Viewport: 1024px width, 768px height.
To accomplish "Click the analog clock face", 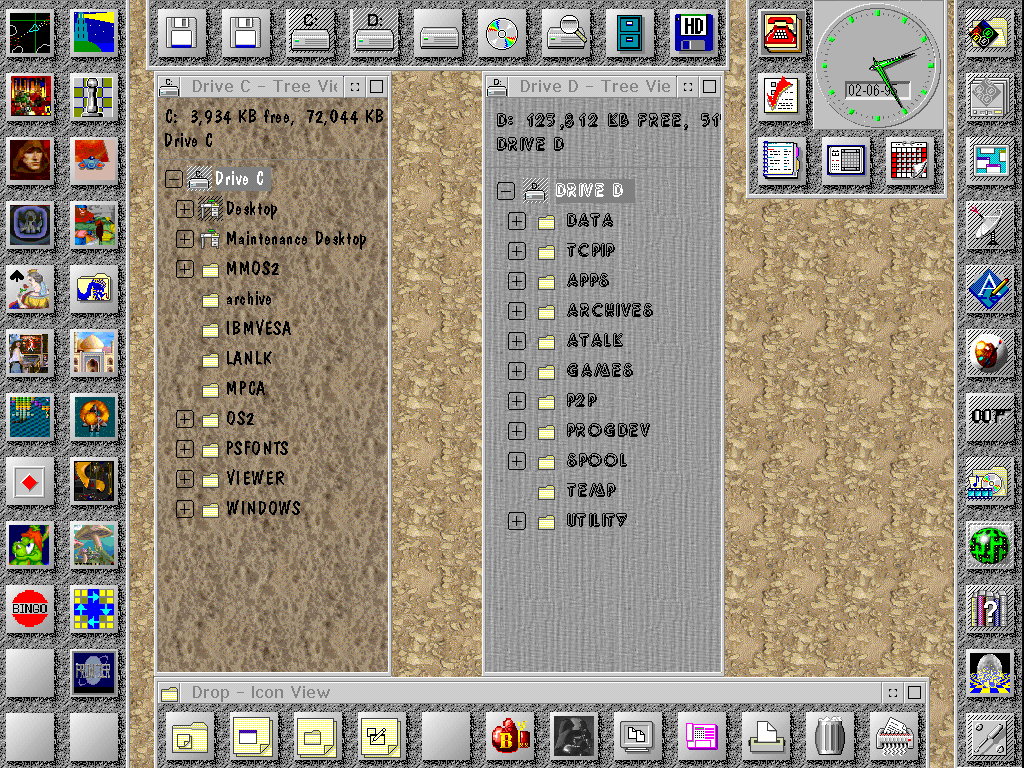I will pyautogui.click(x=878, y=66).
